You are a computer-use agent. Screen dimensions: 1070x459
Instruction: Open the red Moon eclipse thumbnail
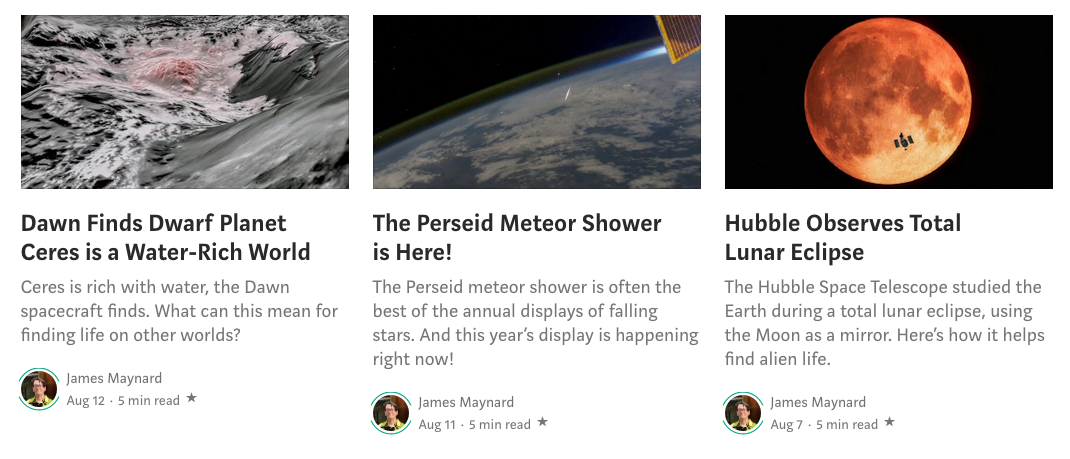tap(888, 102)
